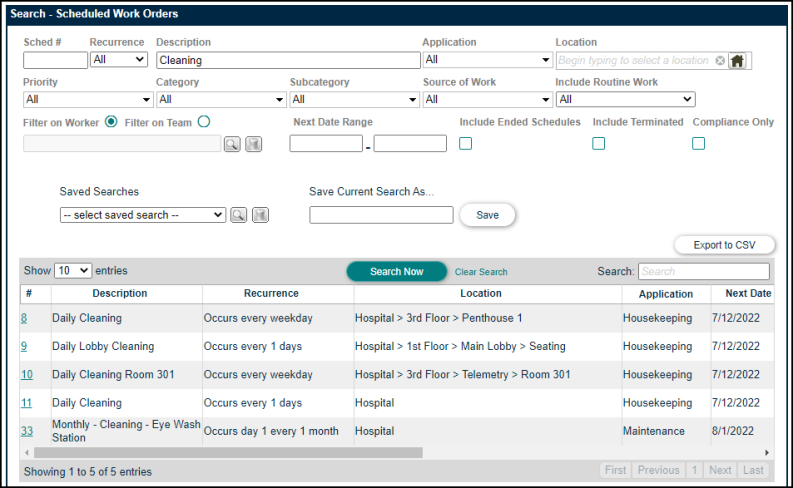
Task: Click the worker search magnifier icon
Action: click(x=232, y=144)
